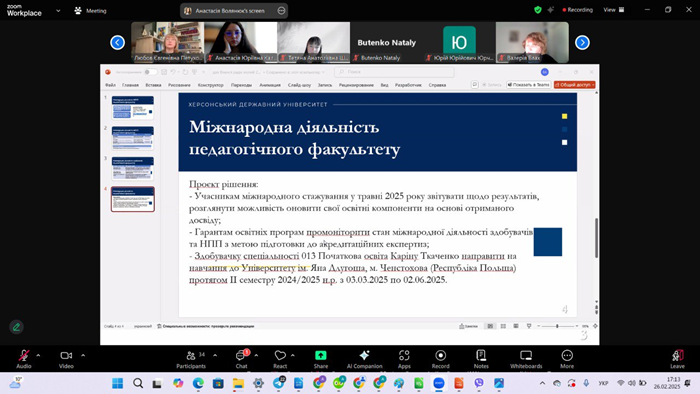This screenshot has width=700, height=394.
Task: Click the PowerPoint search field
Action: click(x=394, y=72)
